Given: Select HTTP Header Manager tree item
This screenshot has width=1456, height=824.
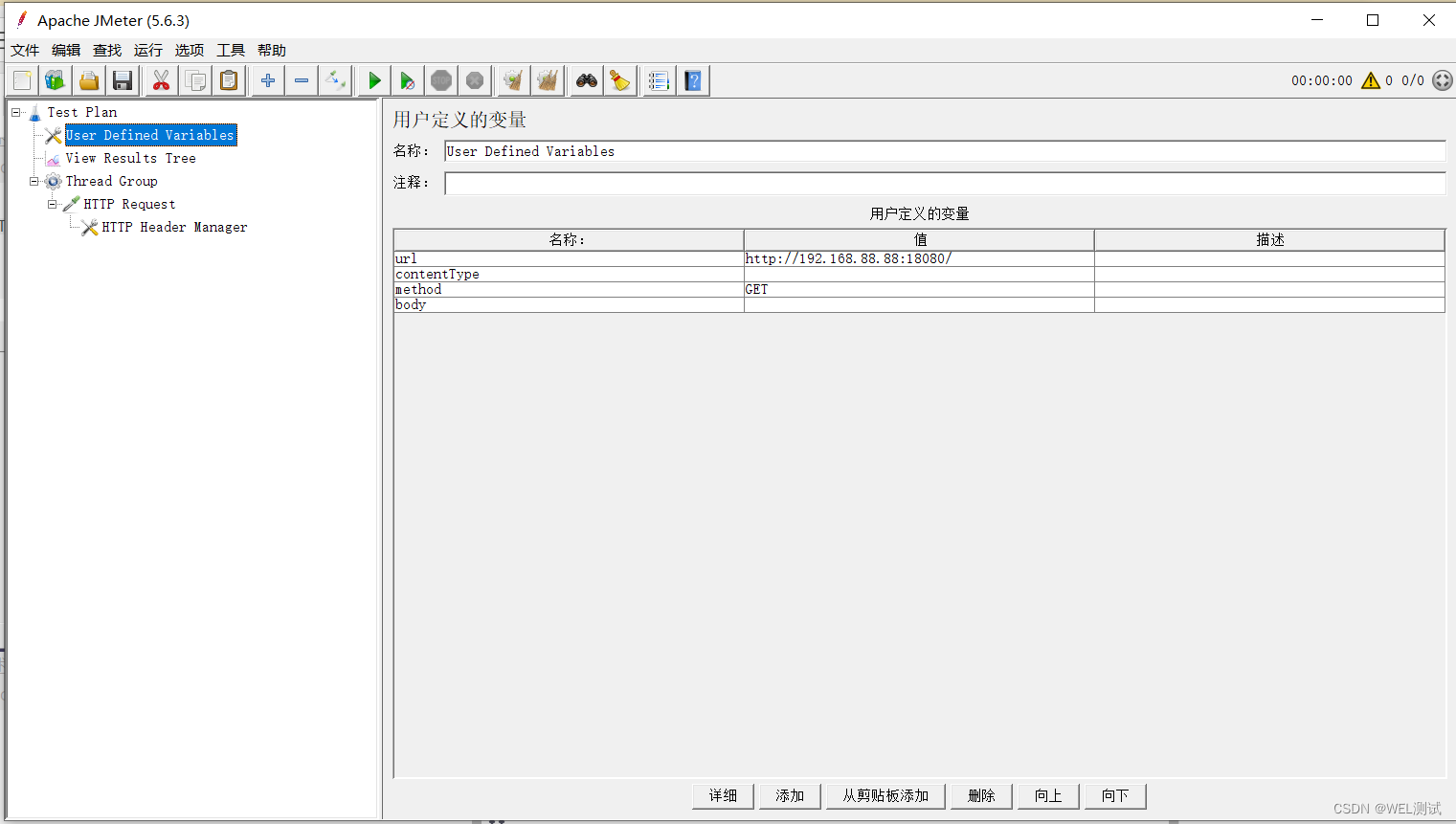Looking at the screenshot, I should [174, 227].
